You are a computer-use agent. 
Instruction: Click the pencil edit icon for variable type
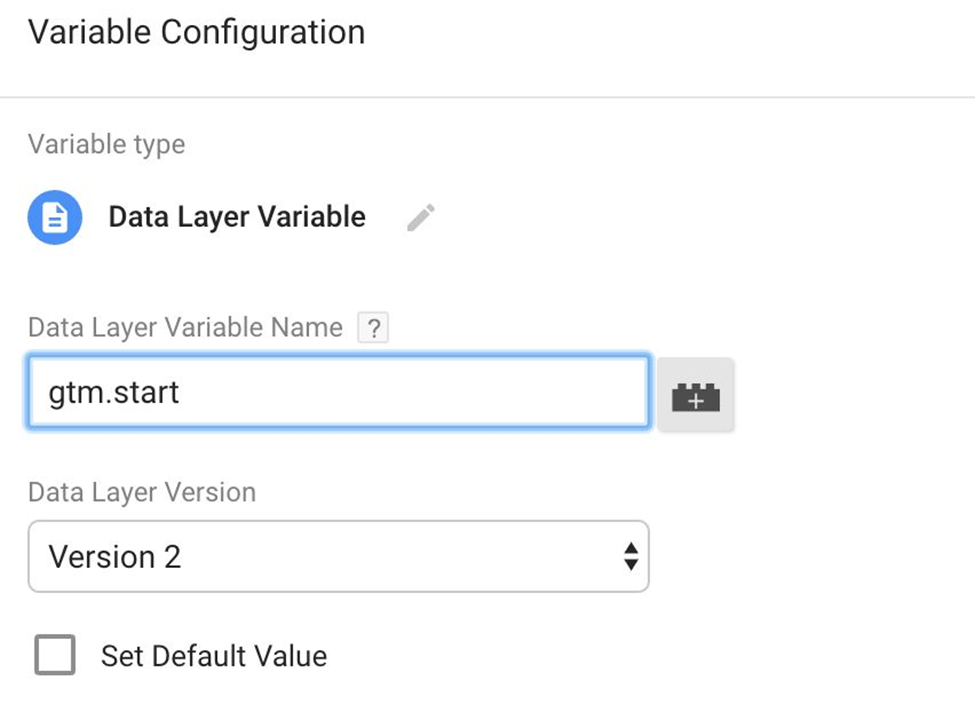[421, 217]
